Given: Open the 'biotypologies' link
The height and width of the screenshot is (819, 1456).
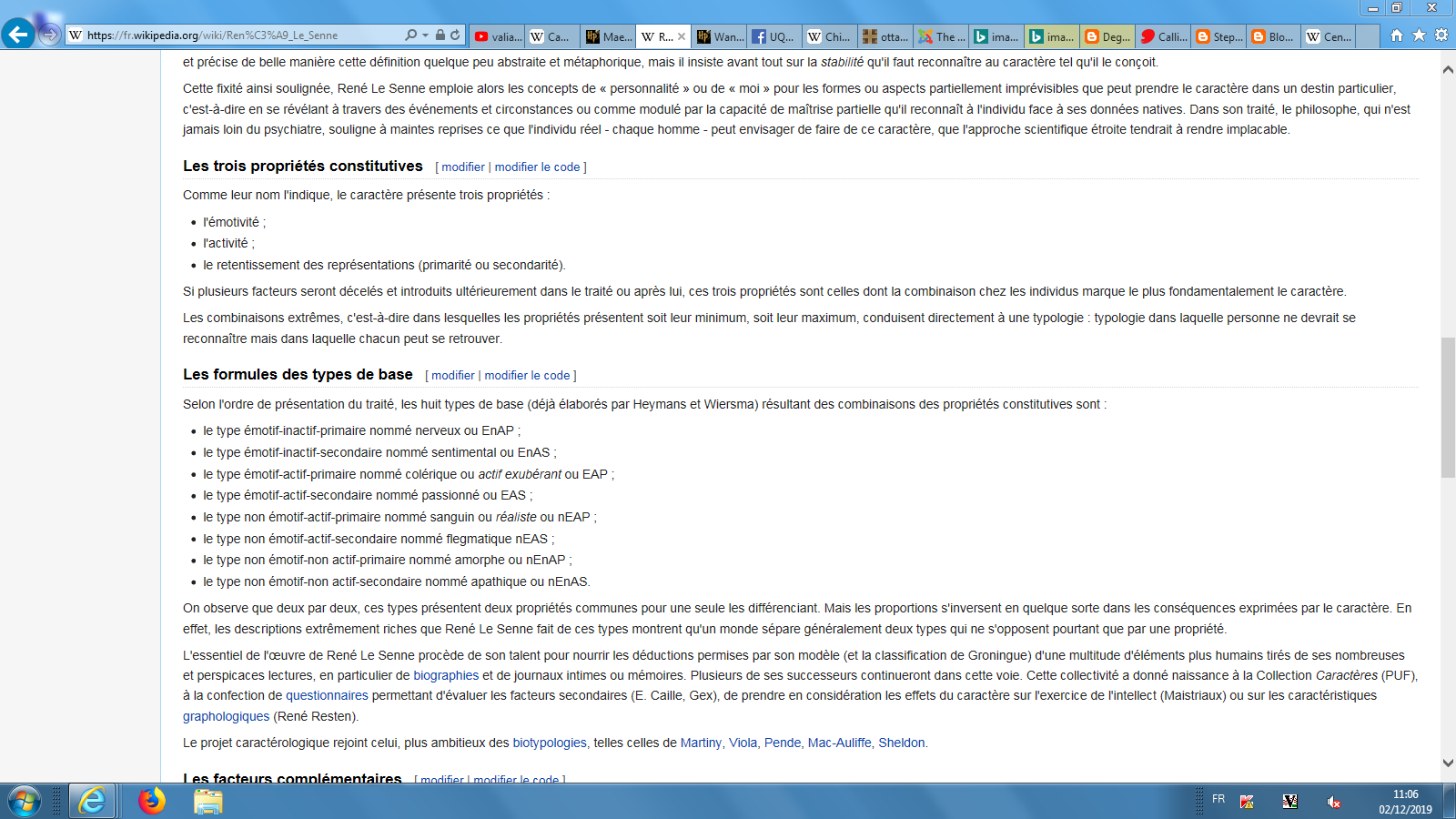Looking at the screenshot, I should coord(550,743).
